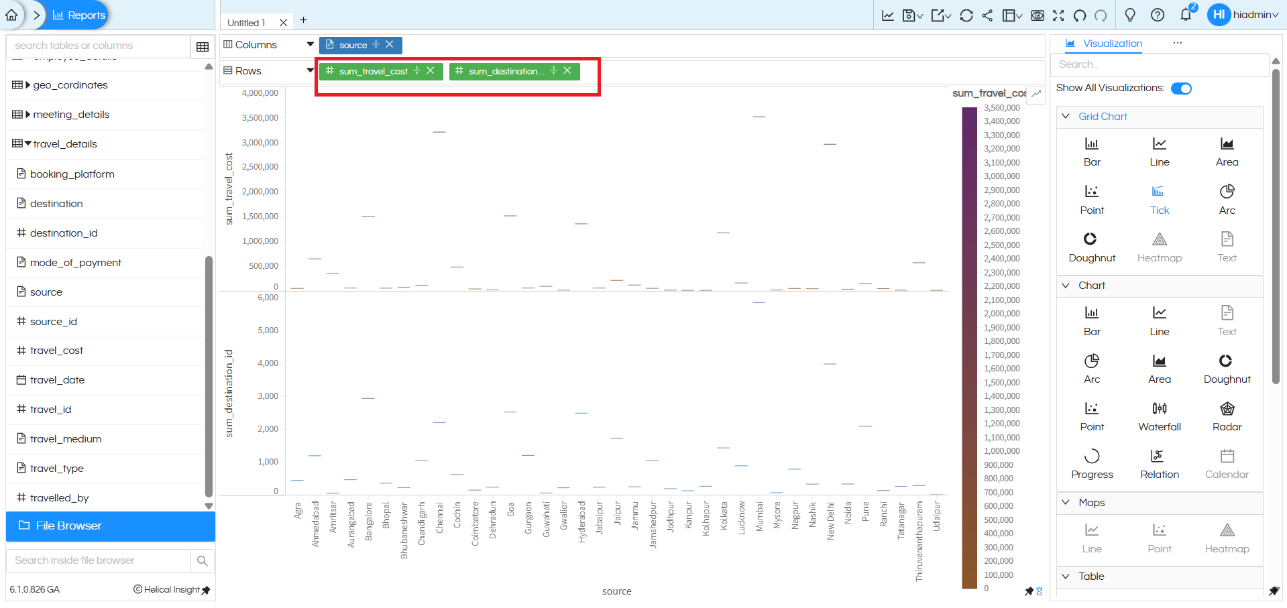
Task: Click the refresh icon in top toolbar
Action: (965, 16)
